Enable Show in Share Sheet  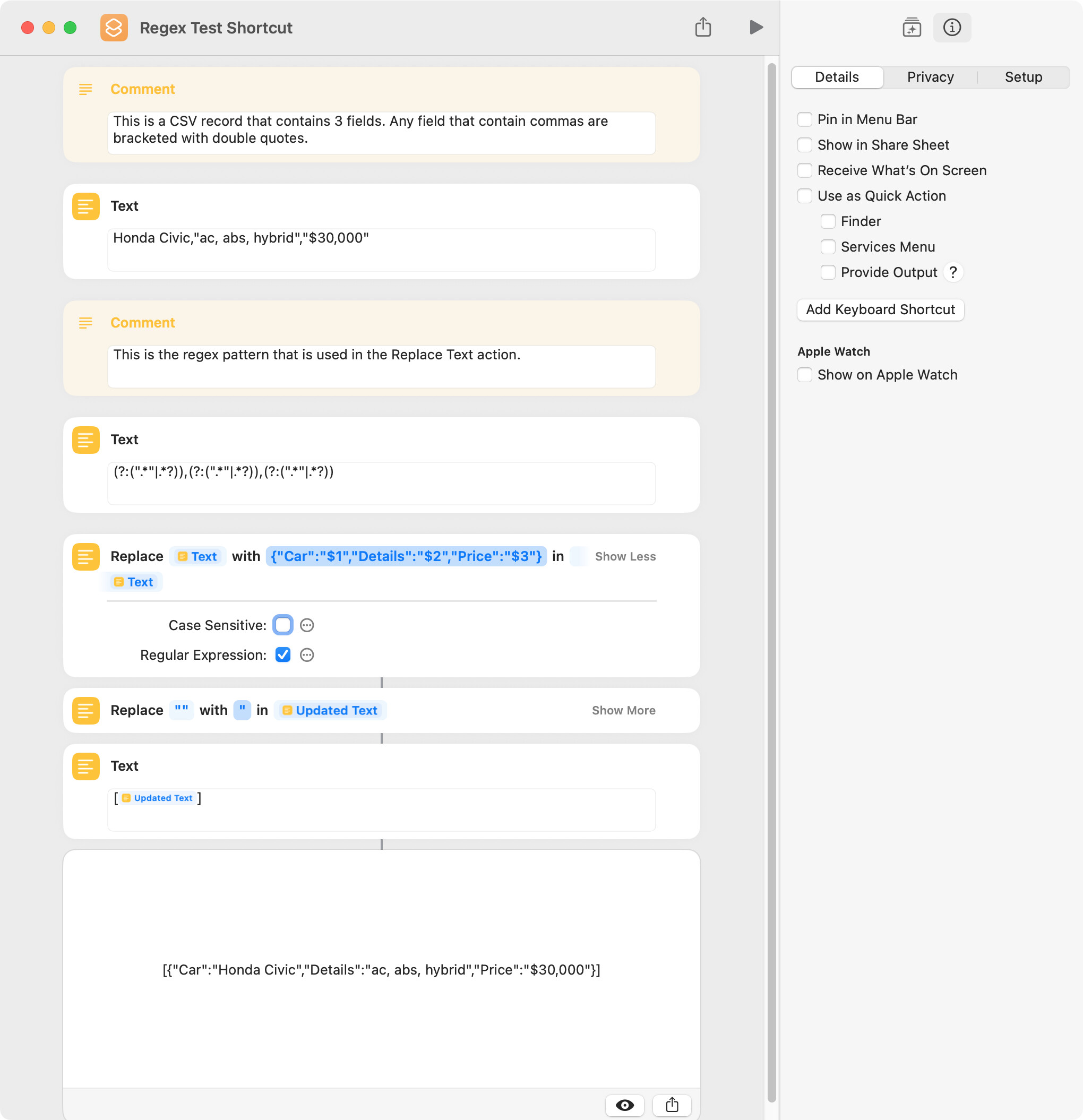[x=805, y=144]
